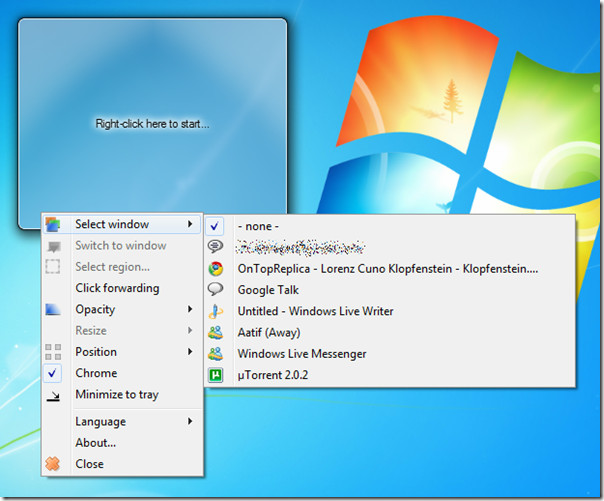Click the Chrome browser icon in window list
This screenshot has height=501, width=604.
coord(216,268)
